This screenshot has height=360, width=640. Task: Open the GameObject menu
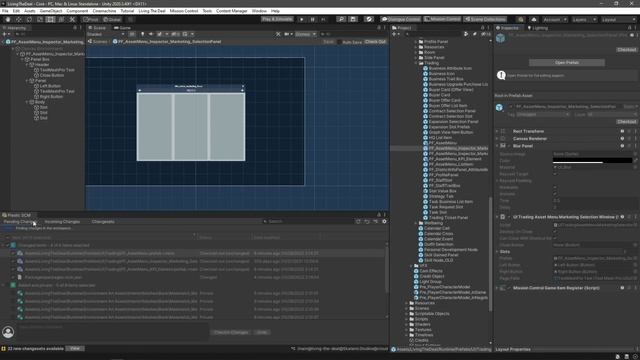(51, 11)
